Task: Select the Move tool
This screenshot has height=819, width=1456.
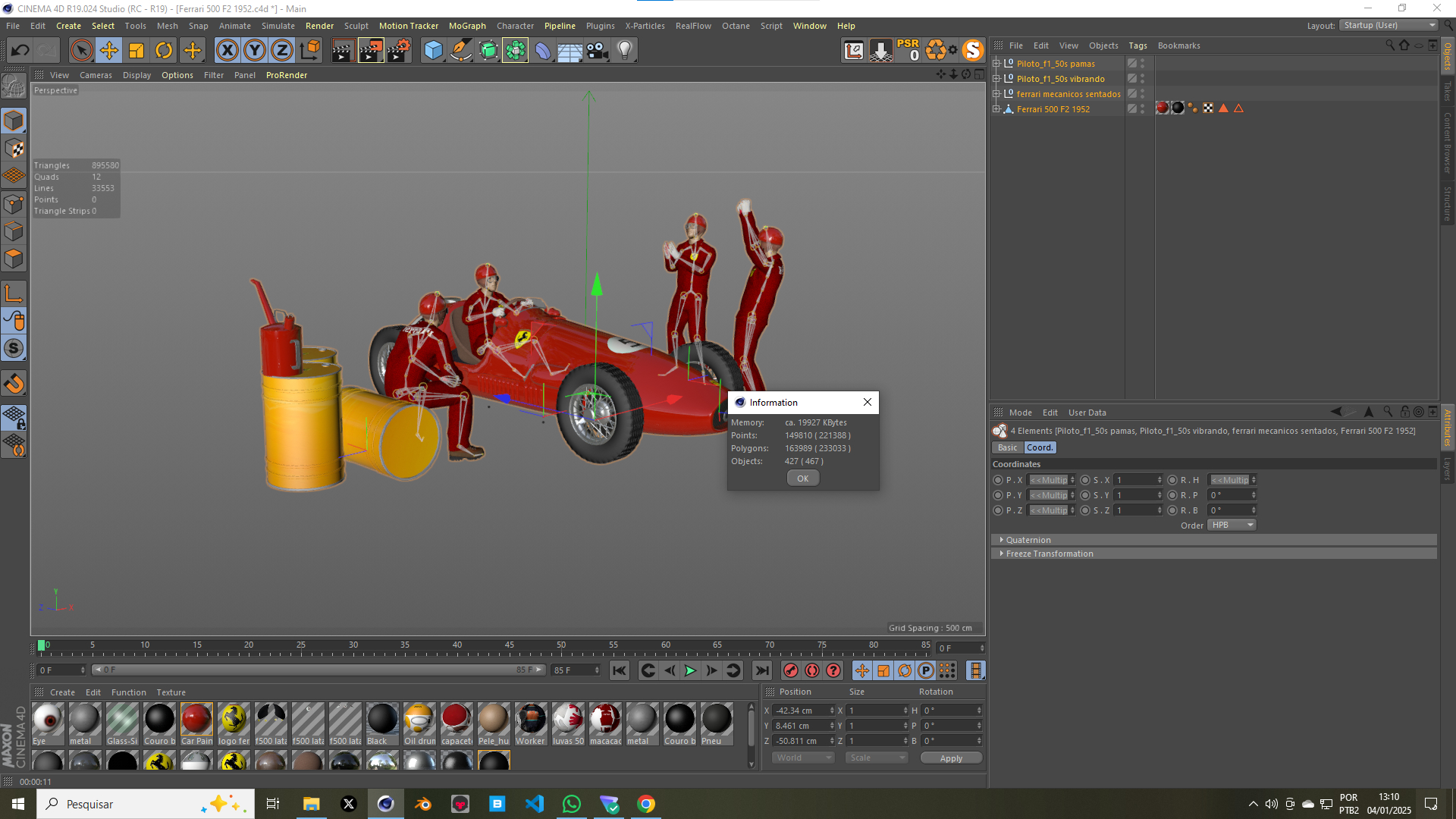Action: 109,50
